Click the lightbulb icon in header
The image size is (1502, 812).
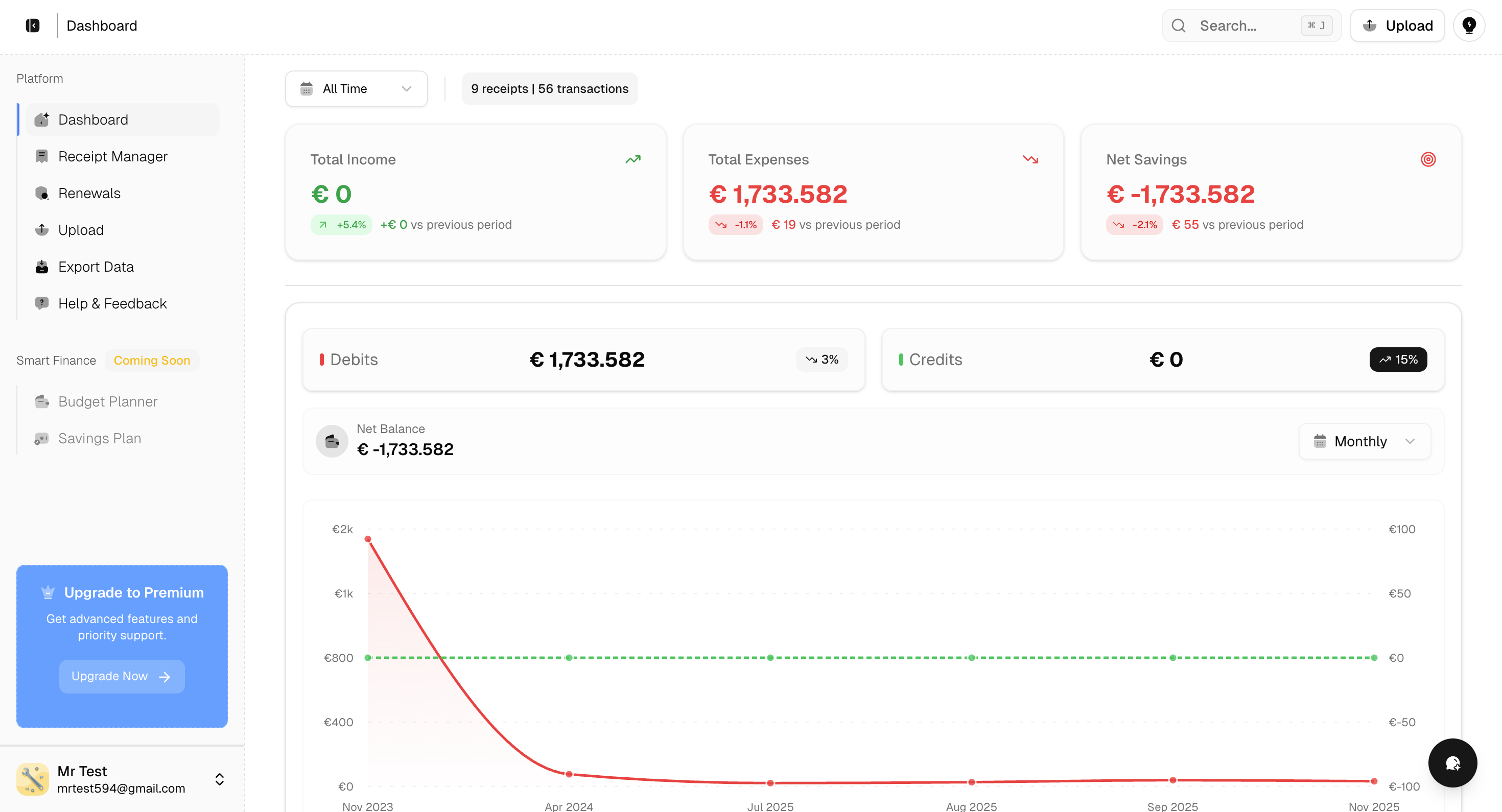tap(1469, 26)
